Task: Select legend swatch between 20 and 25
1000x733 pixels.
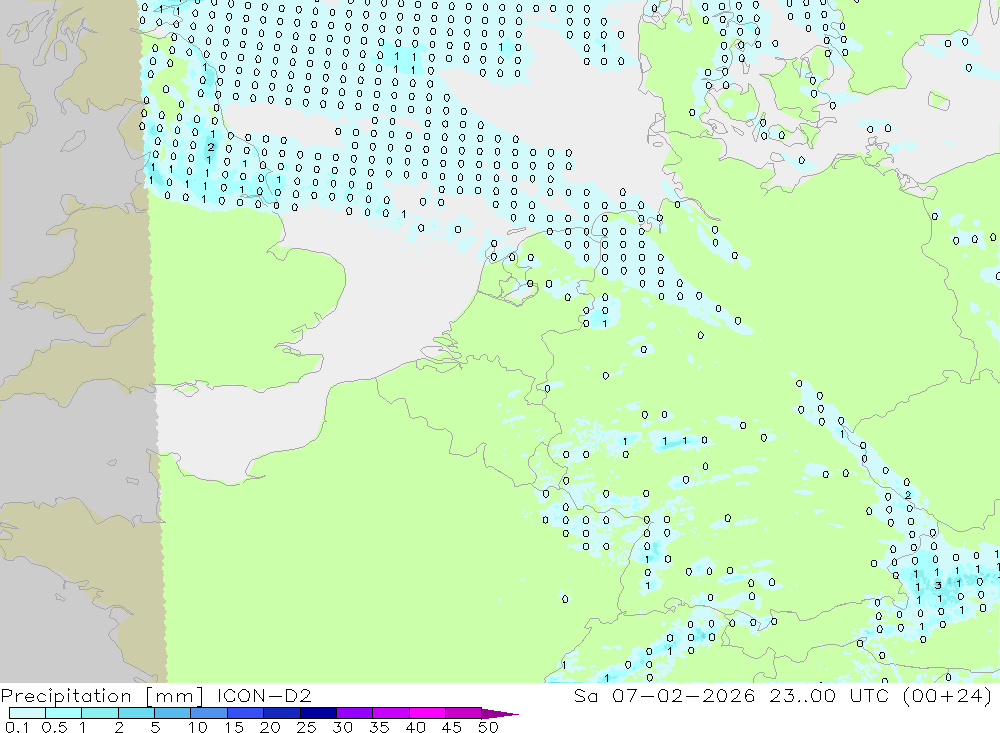Action: point(281,713)
